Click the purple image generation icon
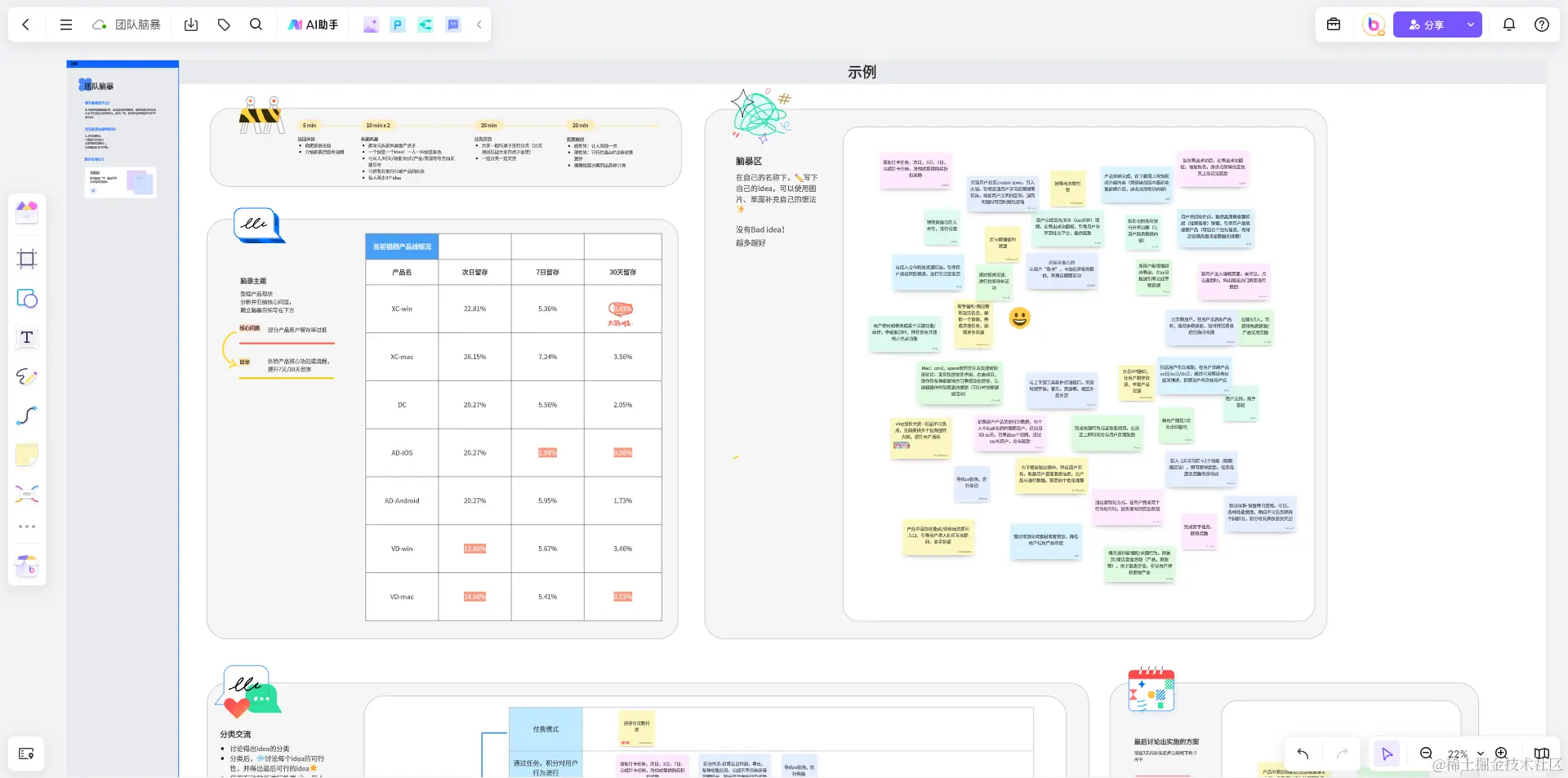This screenshot has width=1568, height=778. (371, 24)
